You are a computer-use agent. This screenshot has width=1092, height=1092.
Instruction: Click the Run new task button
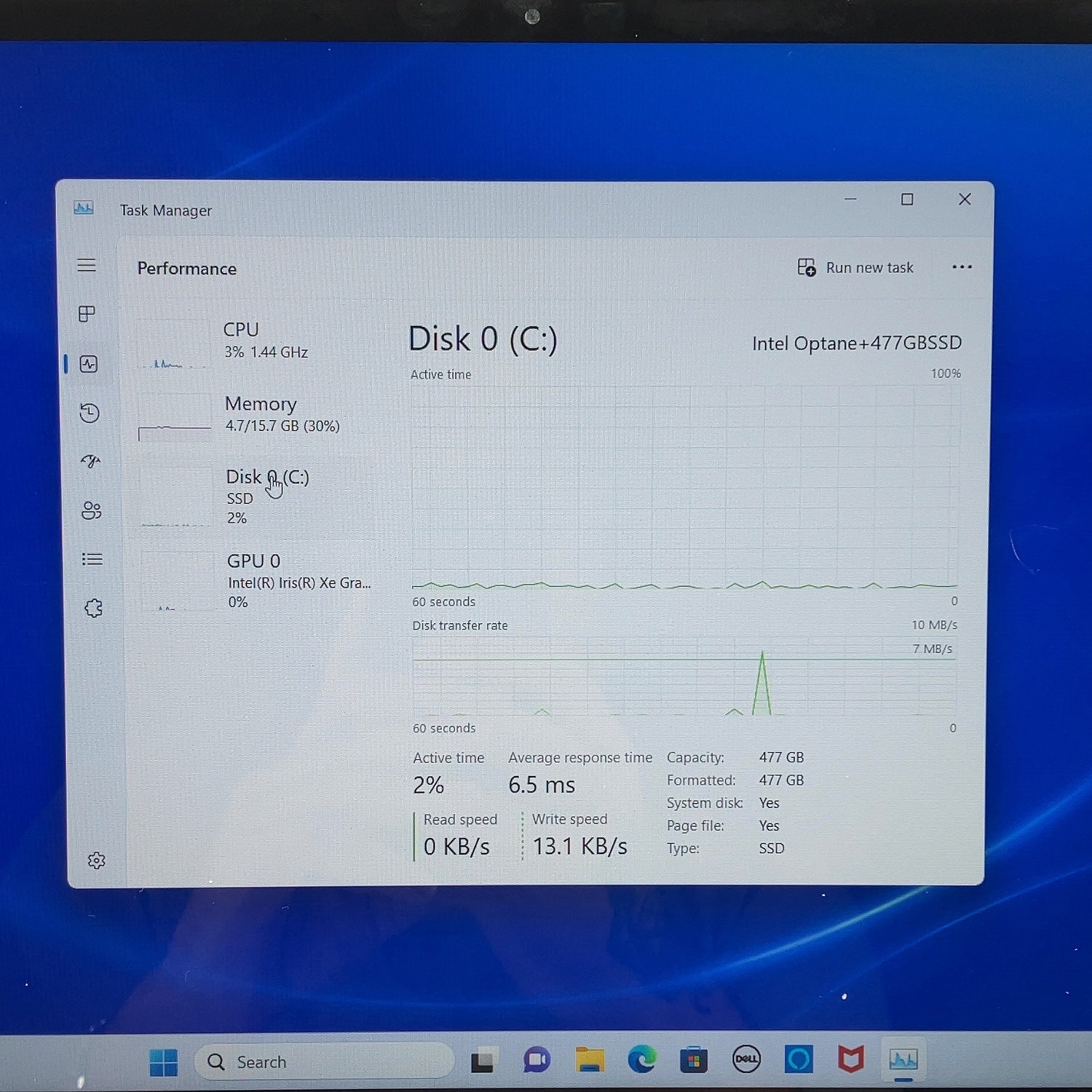855,268
